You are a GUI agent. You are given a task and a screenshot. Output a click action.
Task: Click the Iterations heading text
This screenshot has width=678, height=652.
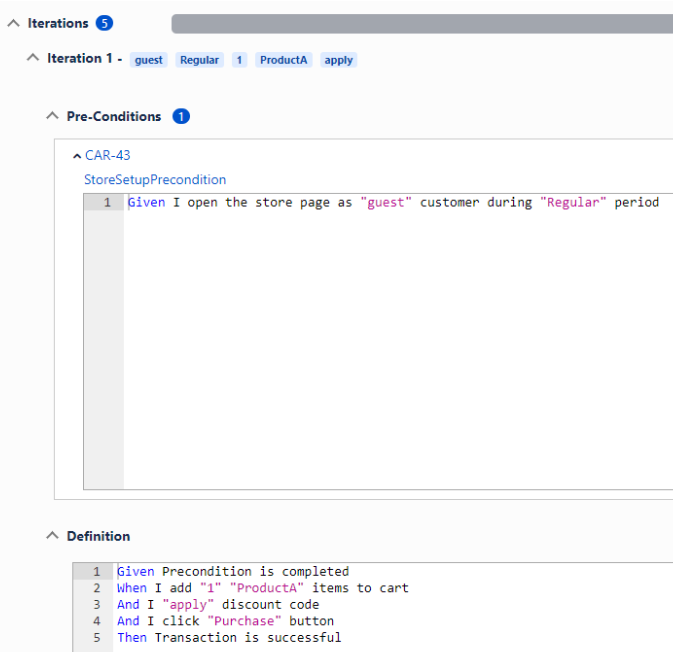(58, 23)
